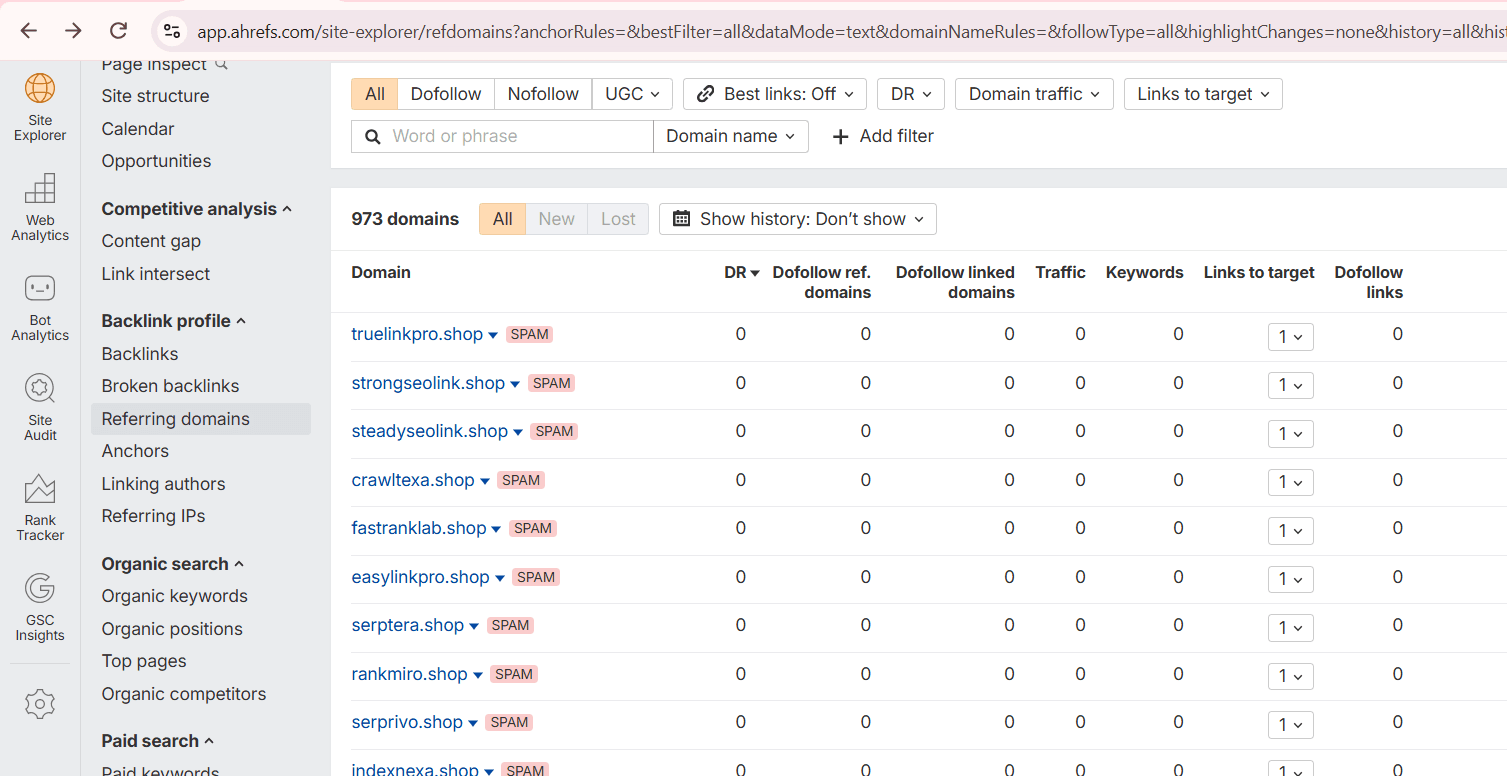Click the plus icon of Add filter
The width and height of the screenshot is (1507, 776).
(841, 136)
